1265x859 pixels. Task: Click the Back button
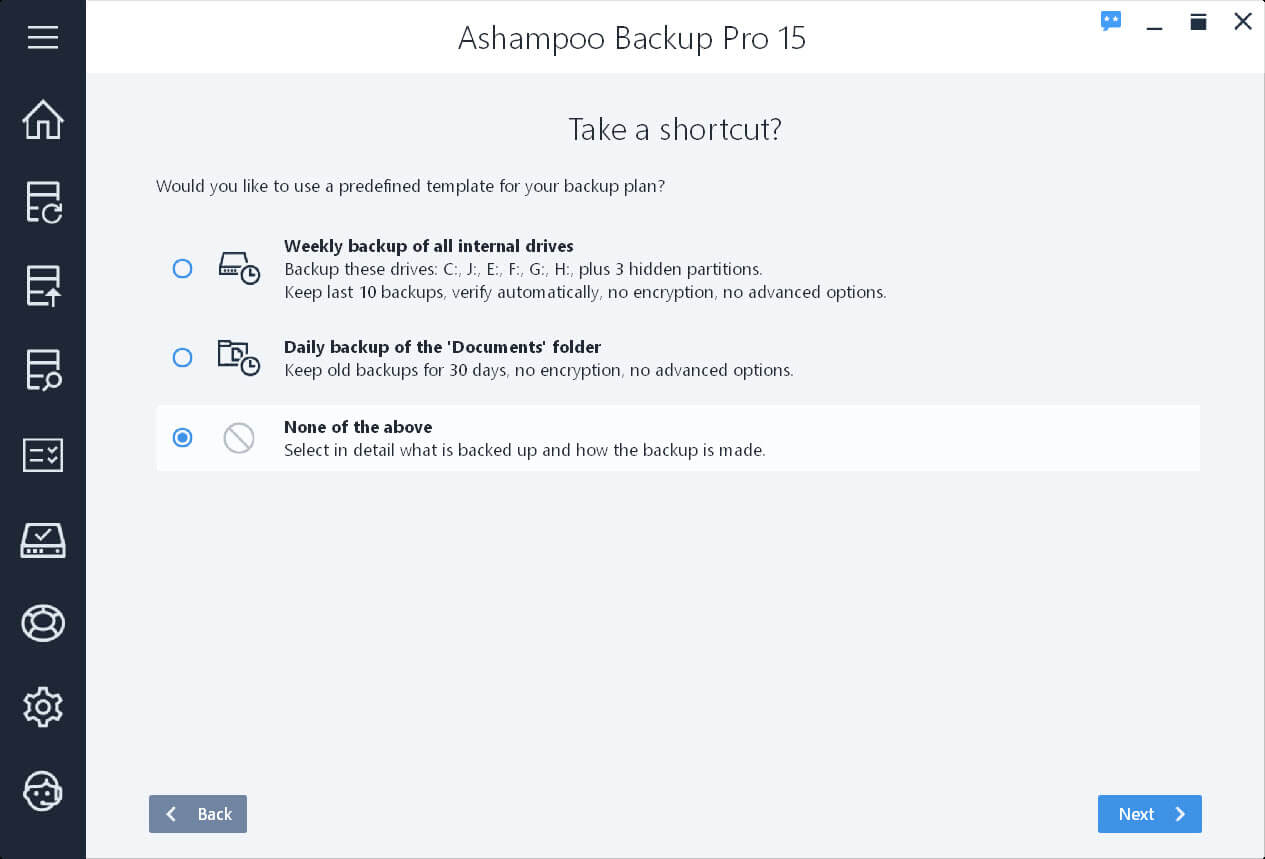click(x=198, y=814)
